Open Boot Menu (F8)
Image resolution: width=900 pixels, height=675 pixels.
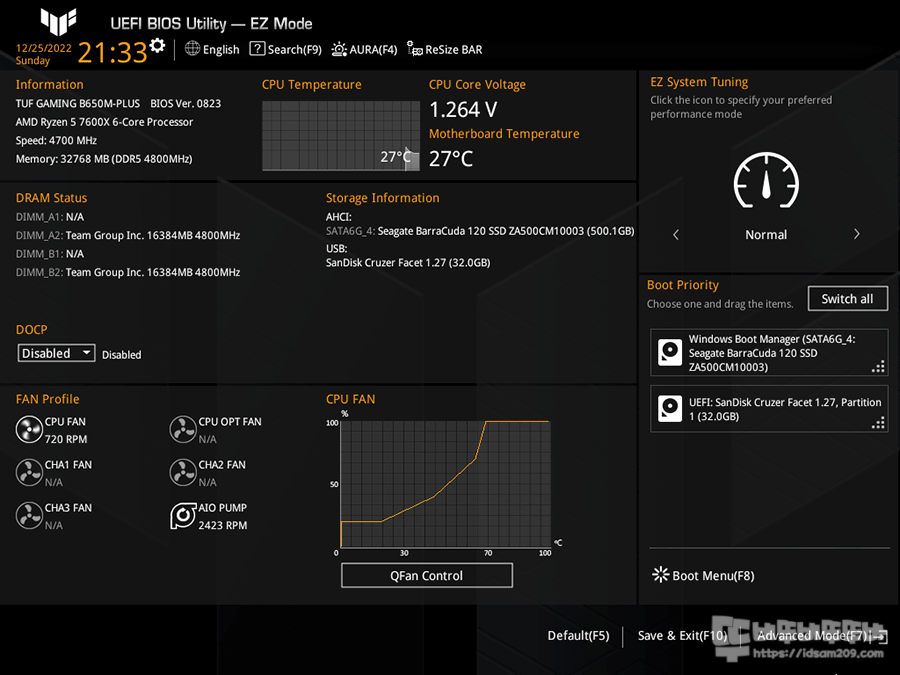[x=704, y=575]
